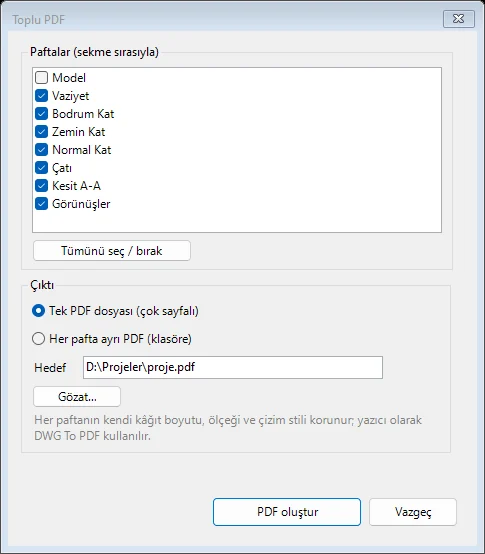
Task: Check the Model layout checkbox
Action: click(x=41, y=78)
